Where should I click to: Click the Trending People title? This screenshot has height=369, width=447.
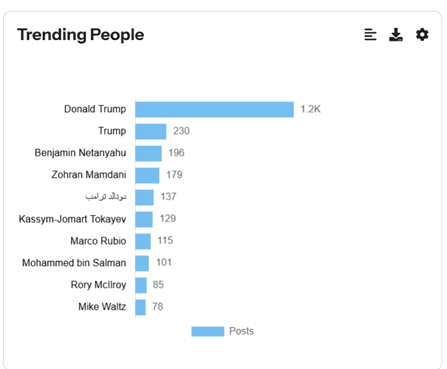coord(80,35)
